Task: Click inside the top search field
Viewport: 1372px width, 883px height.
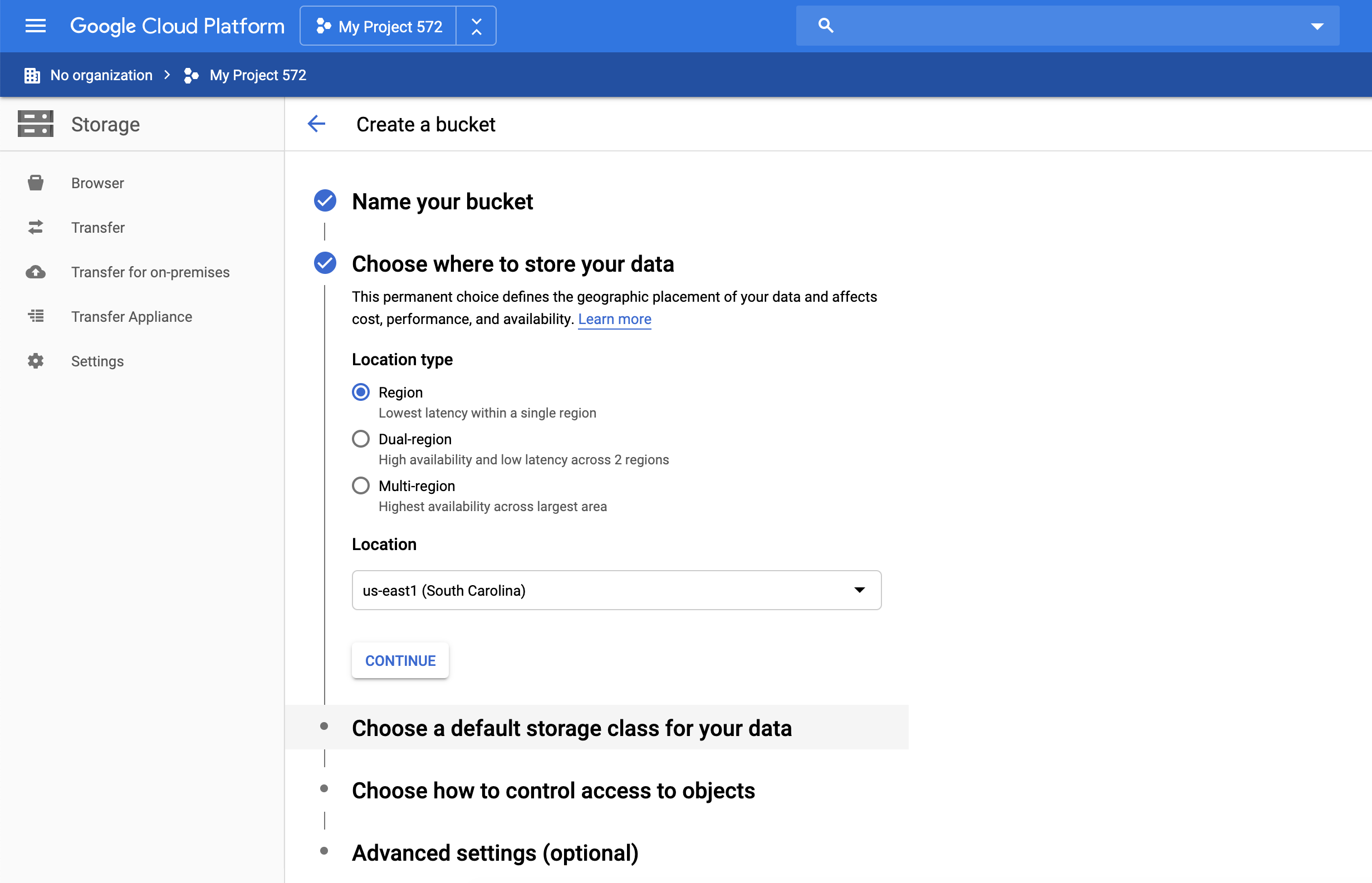Action: pos(1066,26)
